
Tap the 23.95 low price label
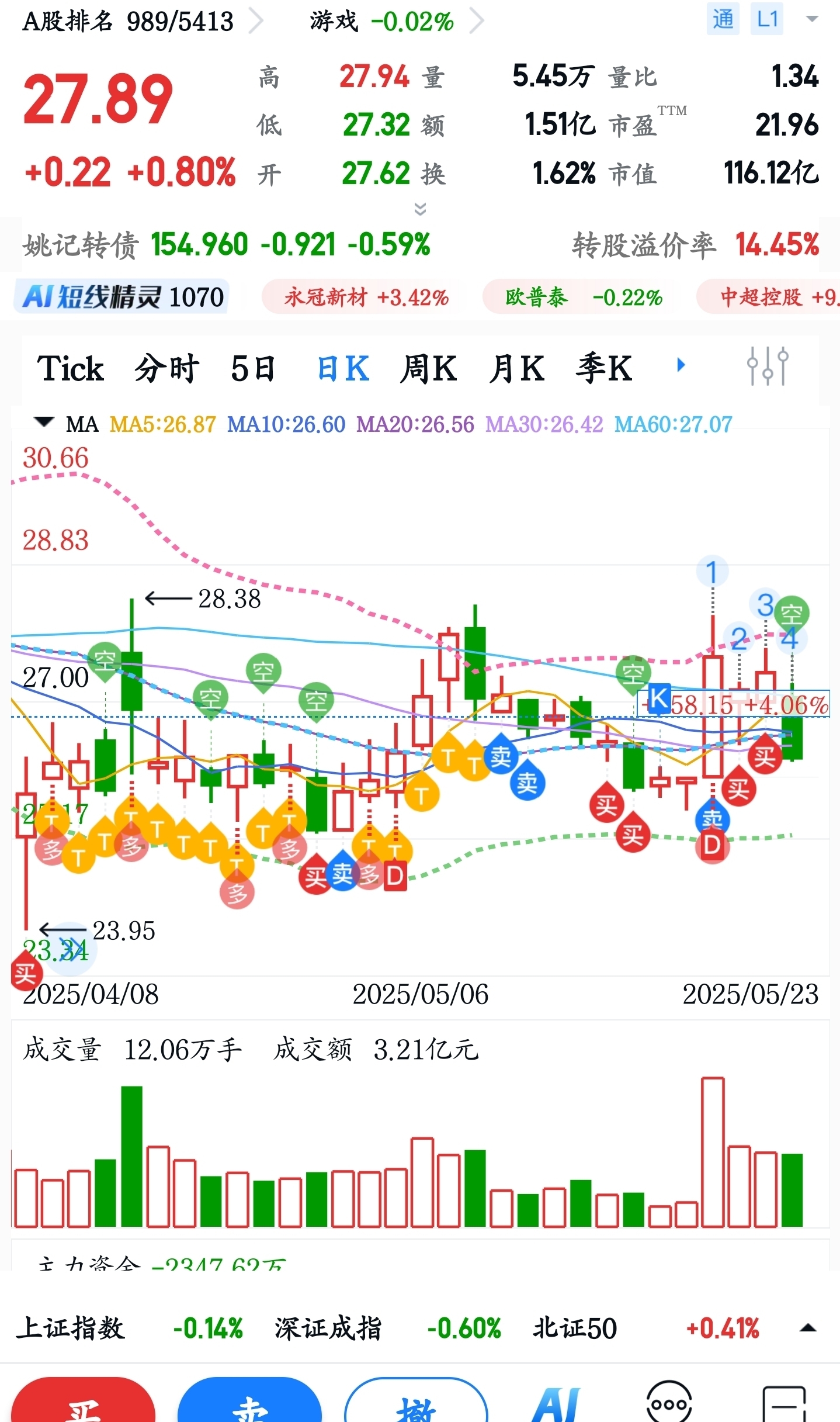(124, 930)
